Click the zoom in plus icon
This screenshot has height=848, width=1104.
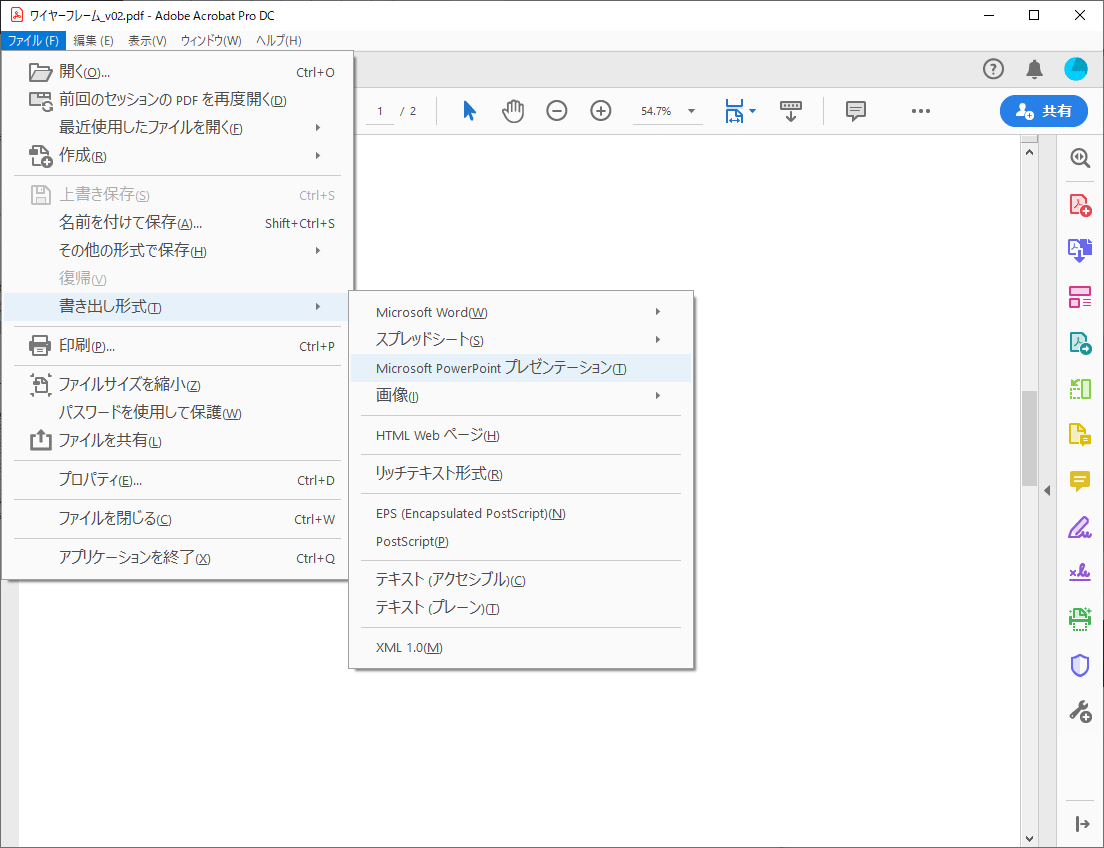pos(601,111)
